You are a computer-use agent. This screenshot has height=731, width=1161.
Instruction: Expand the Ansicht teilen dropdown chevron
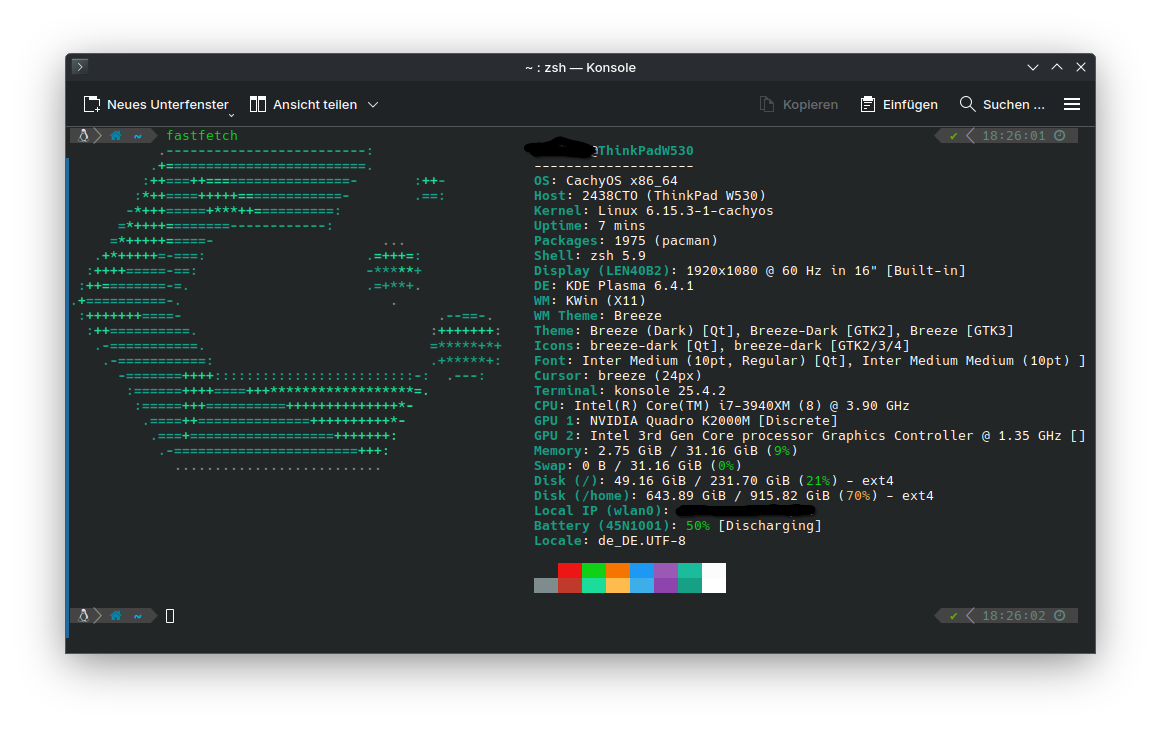click(373, 104)
